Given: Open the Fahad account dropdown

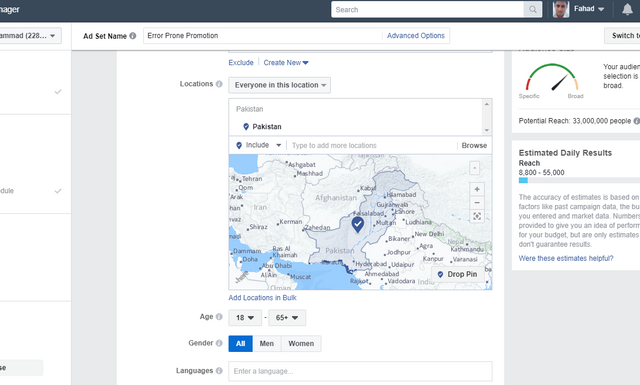Looking at the screenshot, I should pyautogui.click(x=589, y=9).
